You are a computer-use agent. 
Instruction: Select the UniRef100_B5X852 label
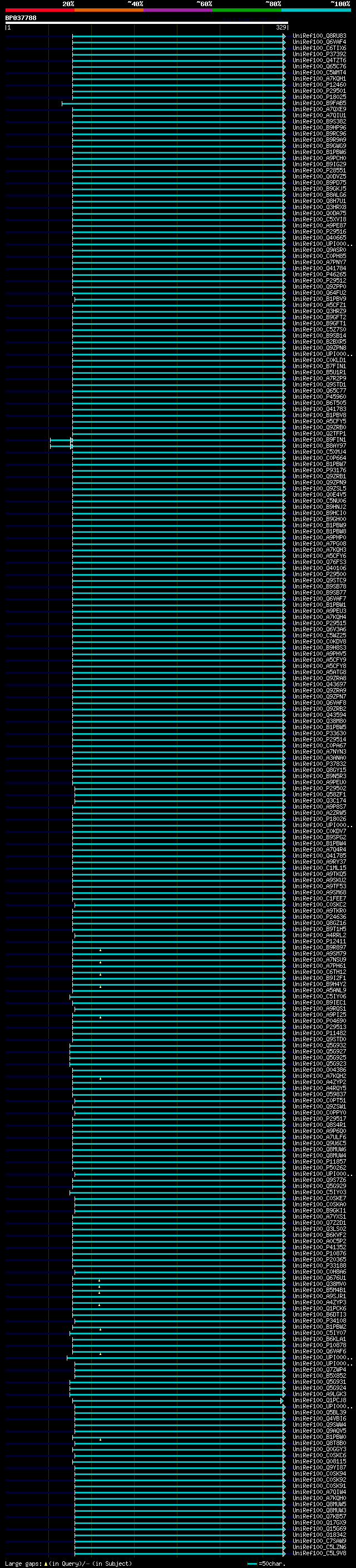tap(319, 1376)
